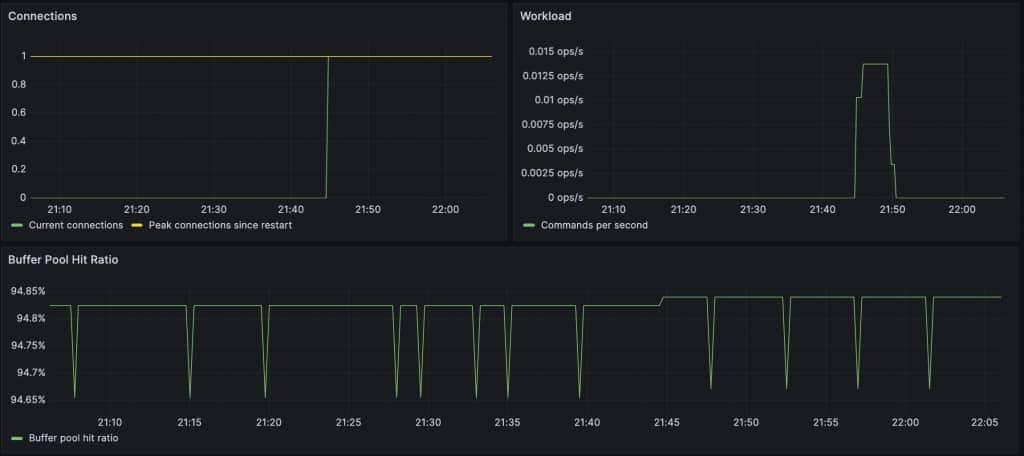1024x456 pixels.
Task: Open the Connections panel title
Action: pyautogui.click(x=42, y=16)
